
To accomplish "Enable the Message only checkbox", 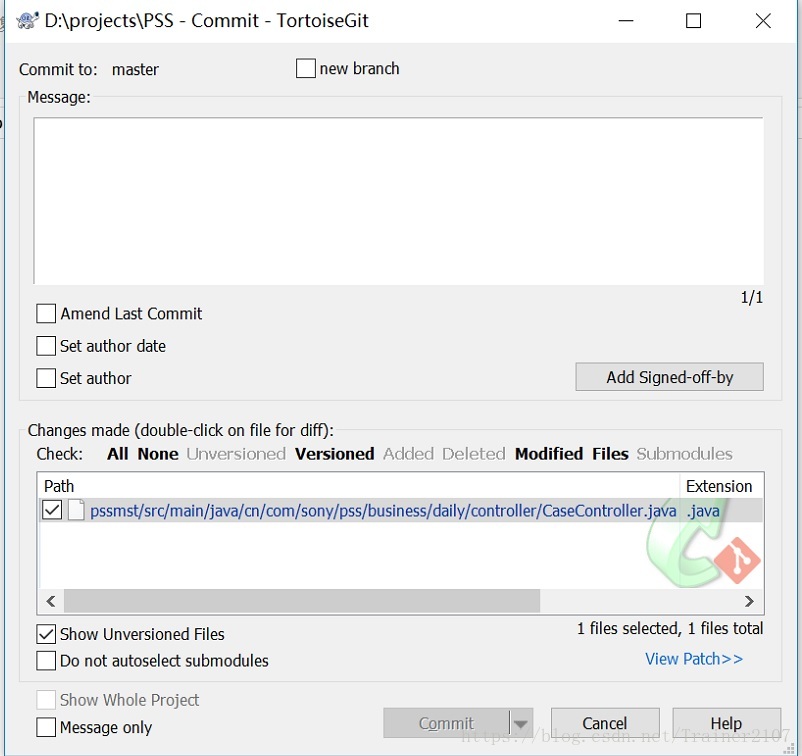I will coord(46,727).
